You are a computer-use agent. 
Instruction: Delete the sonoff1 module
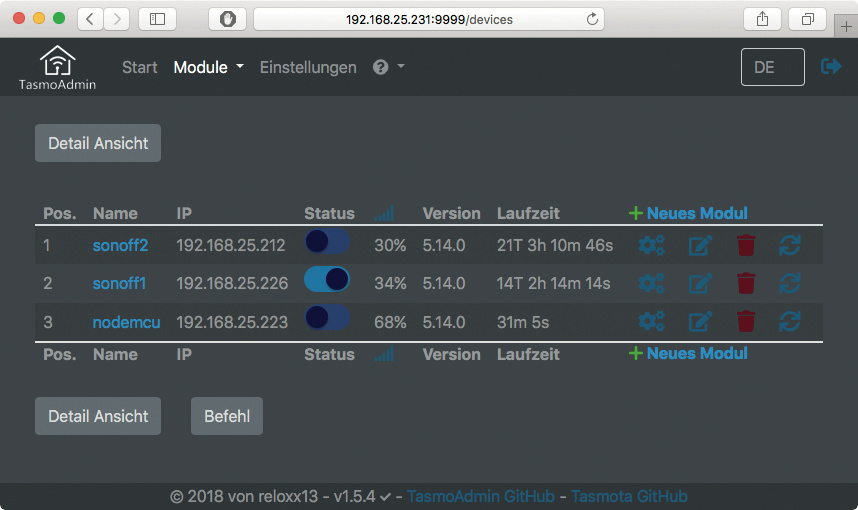pyautogui.click(x=746, y=283)
